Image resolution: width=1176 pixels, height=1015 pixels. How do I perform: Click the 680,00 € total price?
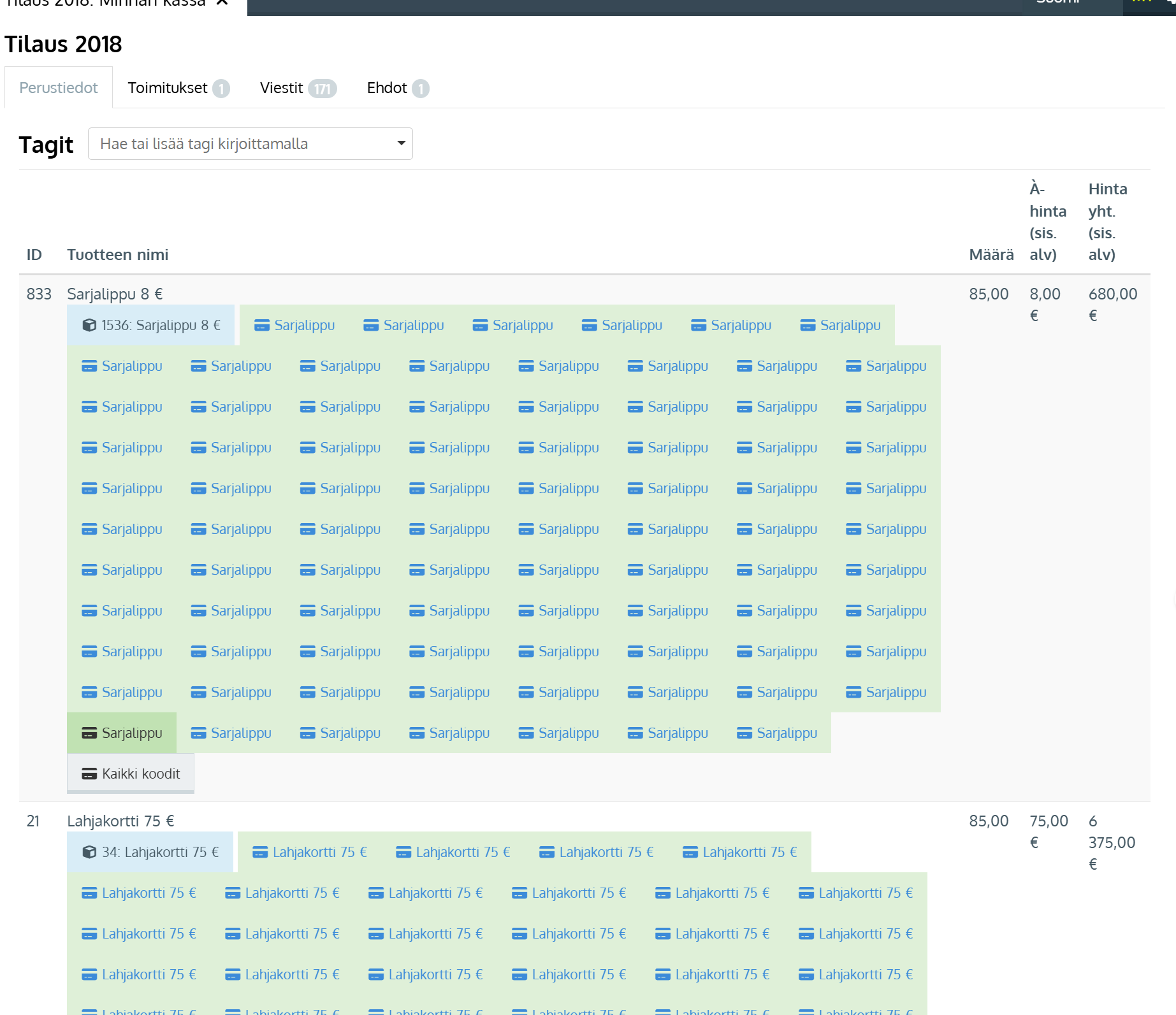click(x=1113, y=305)
